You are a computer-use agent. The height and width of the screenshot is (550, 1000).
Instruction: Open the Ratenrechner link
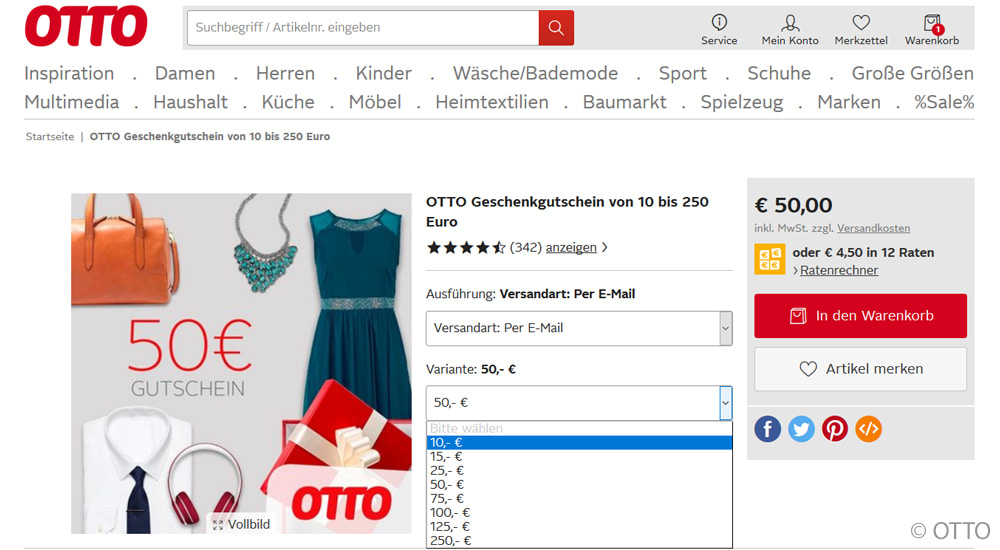(839, 271)
